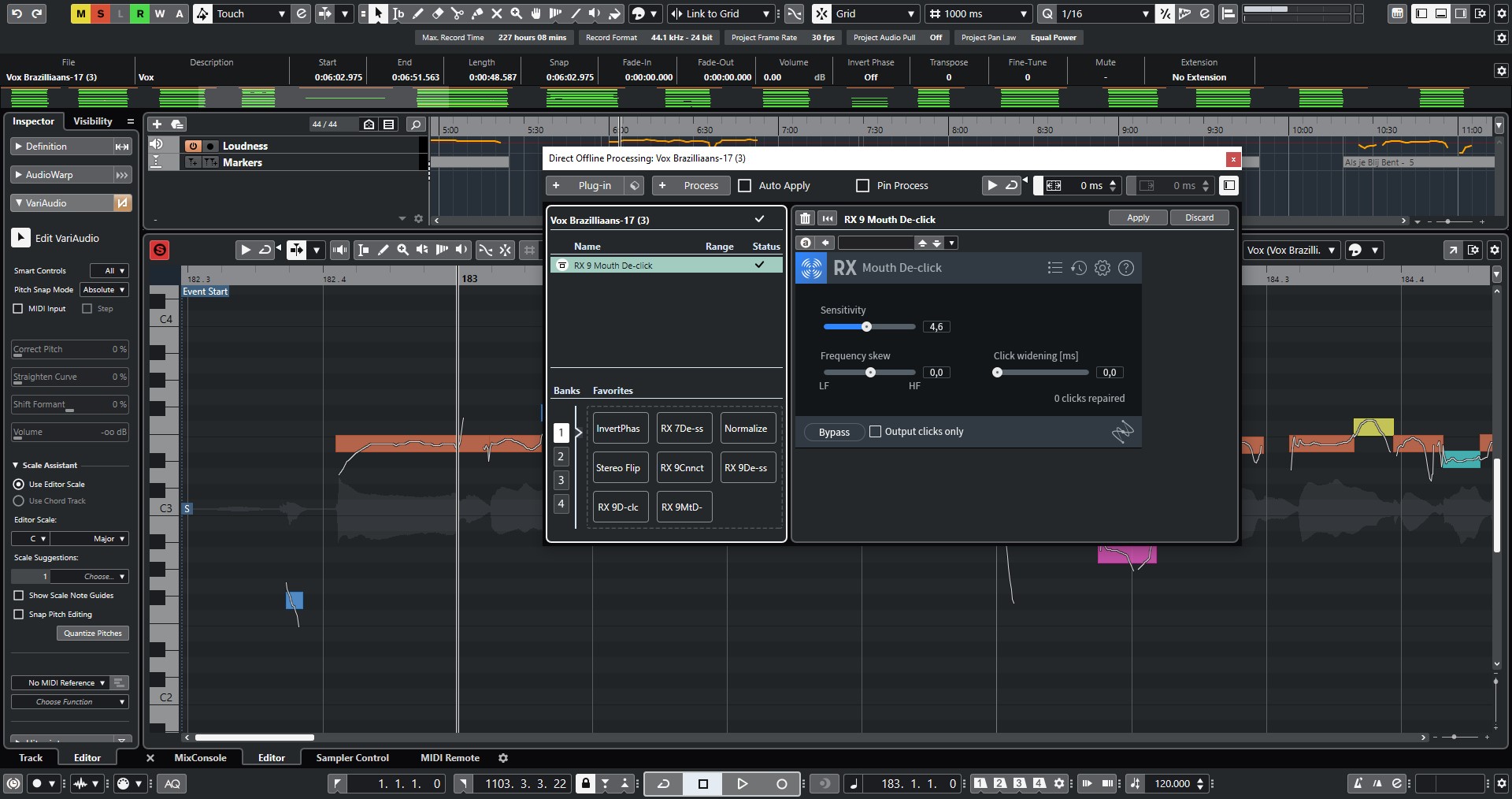Viewport: 1512px width, 799px height.
Task: Open RX Mouth De-click preset list icon
Action: click(x=1055, y=268)
